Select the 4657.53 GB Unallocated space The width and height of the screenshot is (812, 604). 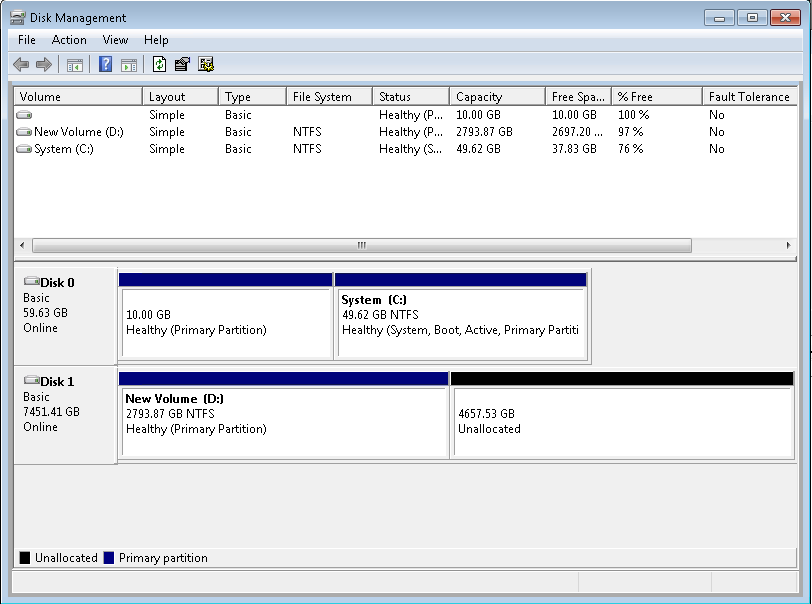pyautogui.click(x=622, y=415)
